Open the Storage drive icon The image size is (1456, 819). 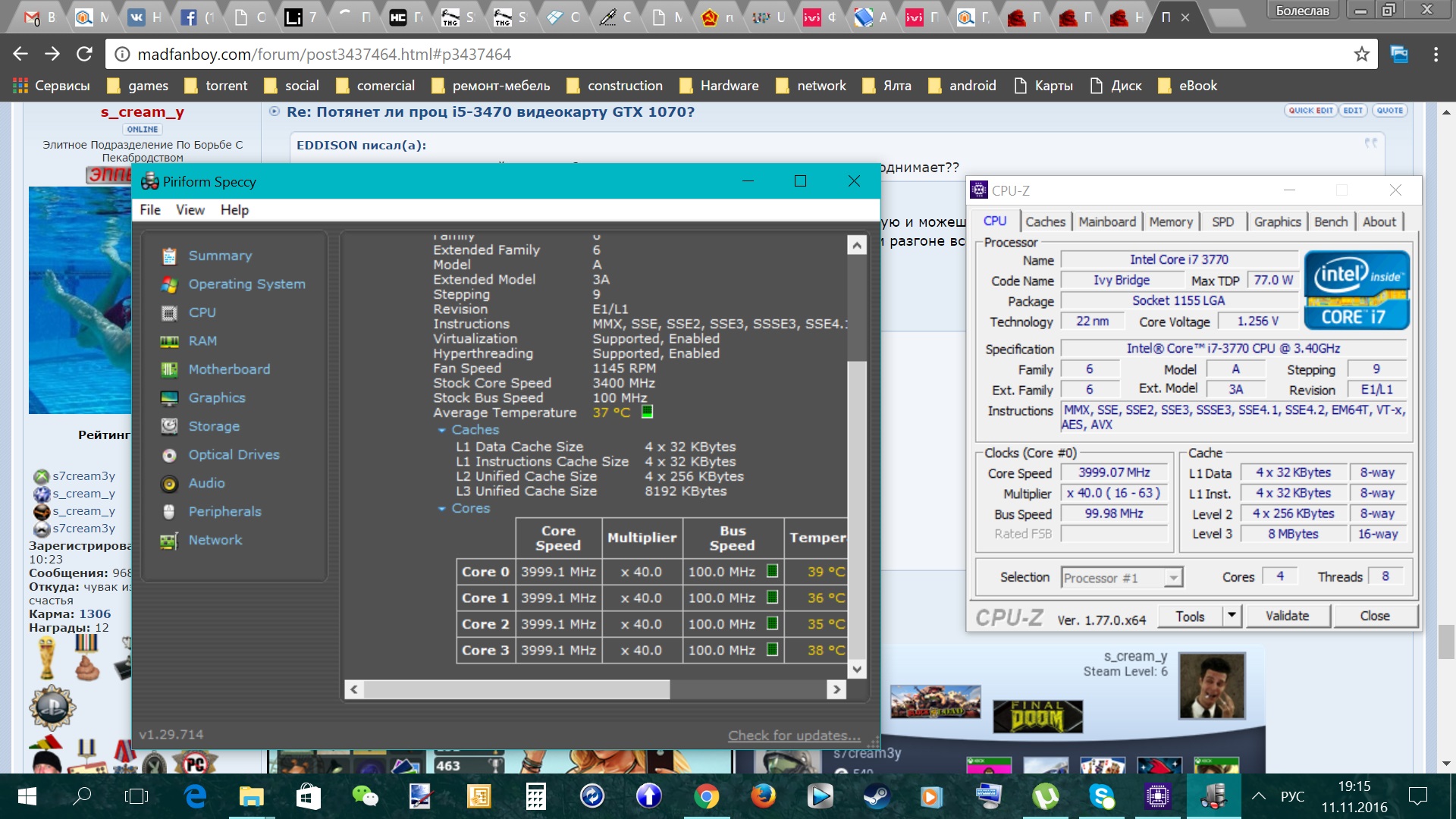(x=169, y=426)
